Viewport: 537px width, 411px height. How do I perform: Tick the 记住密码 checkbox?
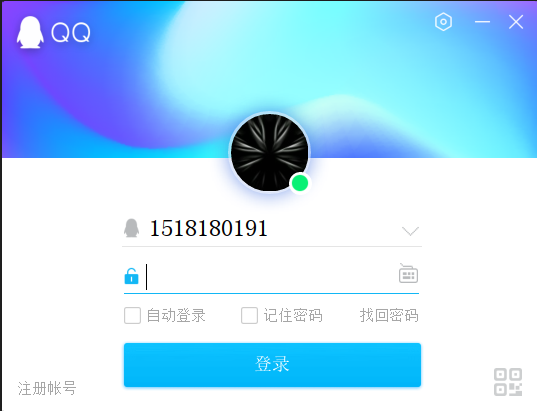[x=249, y=315]
